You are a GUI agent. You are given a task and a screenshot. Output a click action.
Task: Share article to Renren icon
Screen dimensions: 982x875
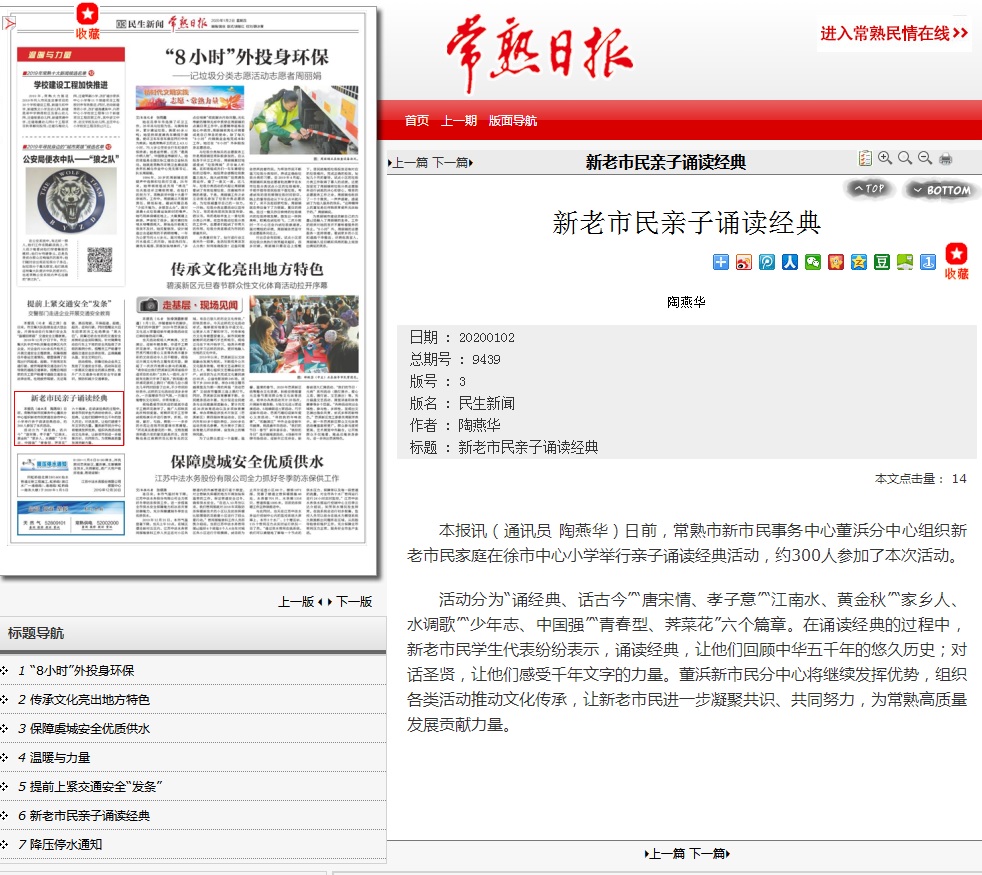coord(790,262)
